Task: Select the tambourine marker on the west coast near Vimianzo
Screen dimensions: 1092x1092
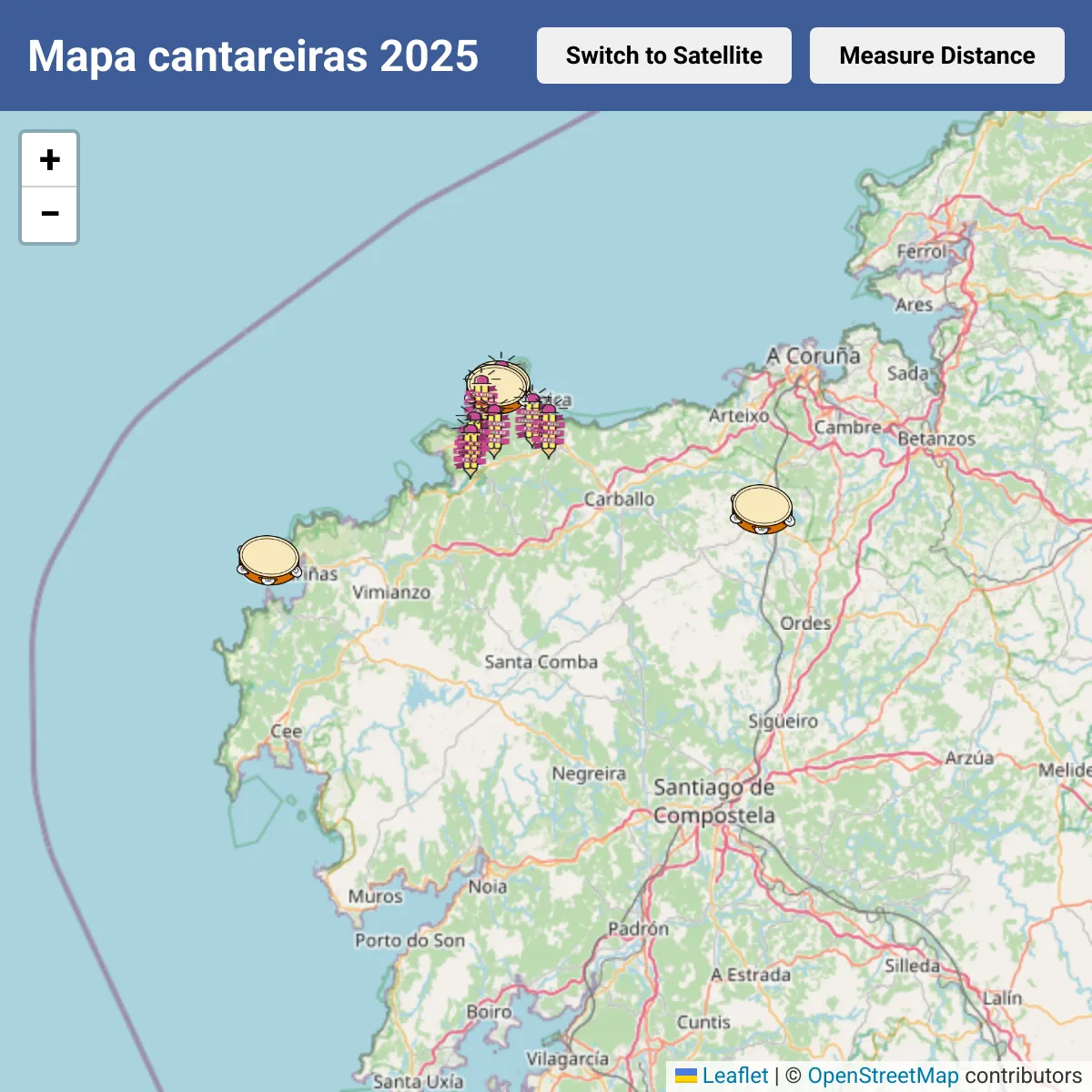Action: (269, 561)
